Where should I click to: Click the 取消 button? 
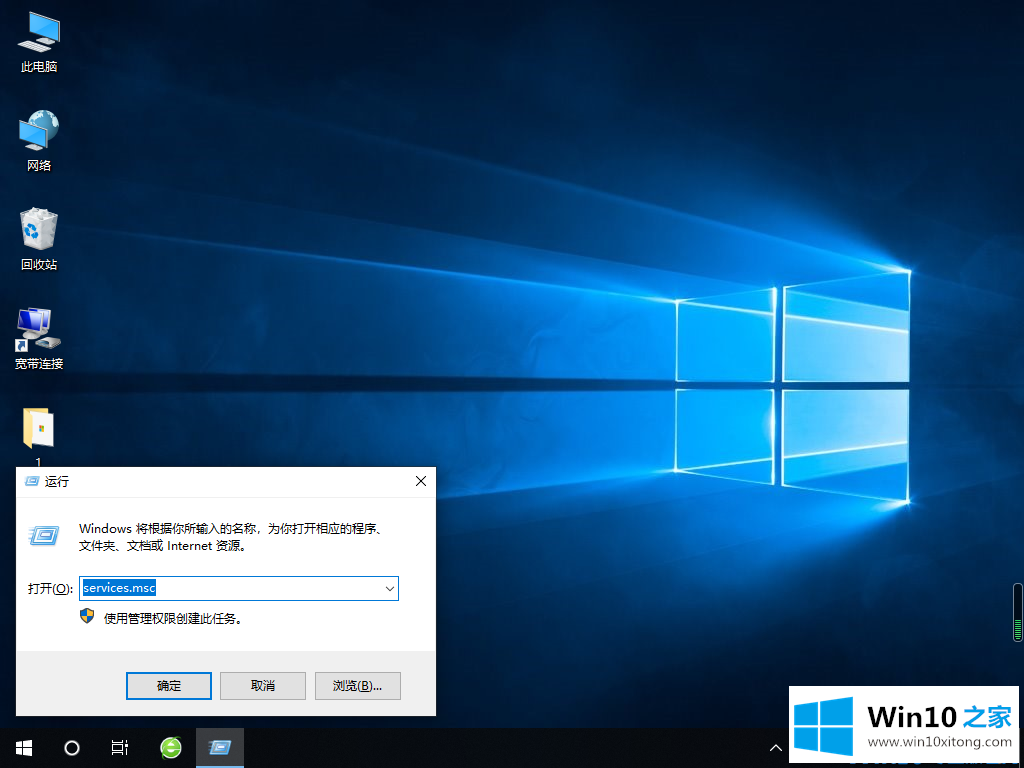click(x=262, y=685)
